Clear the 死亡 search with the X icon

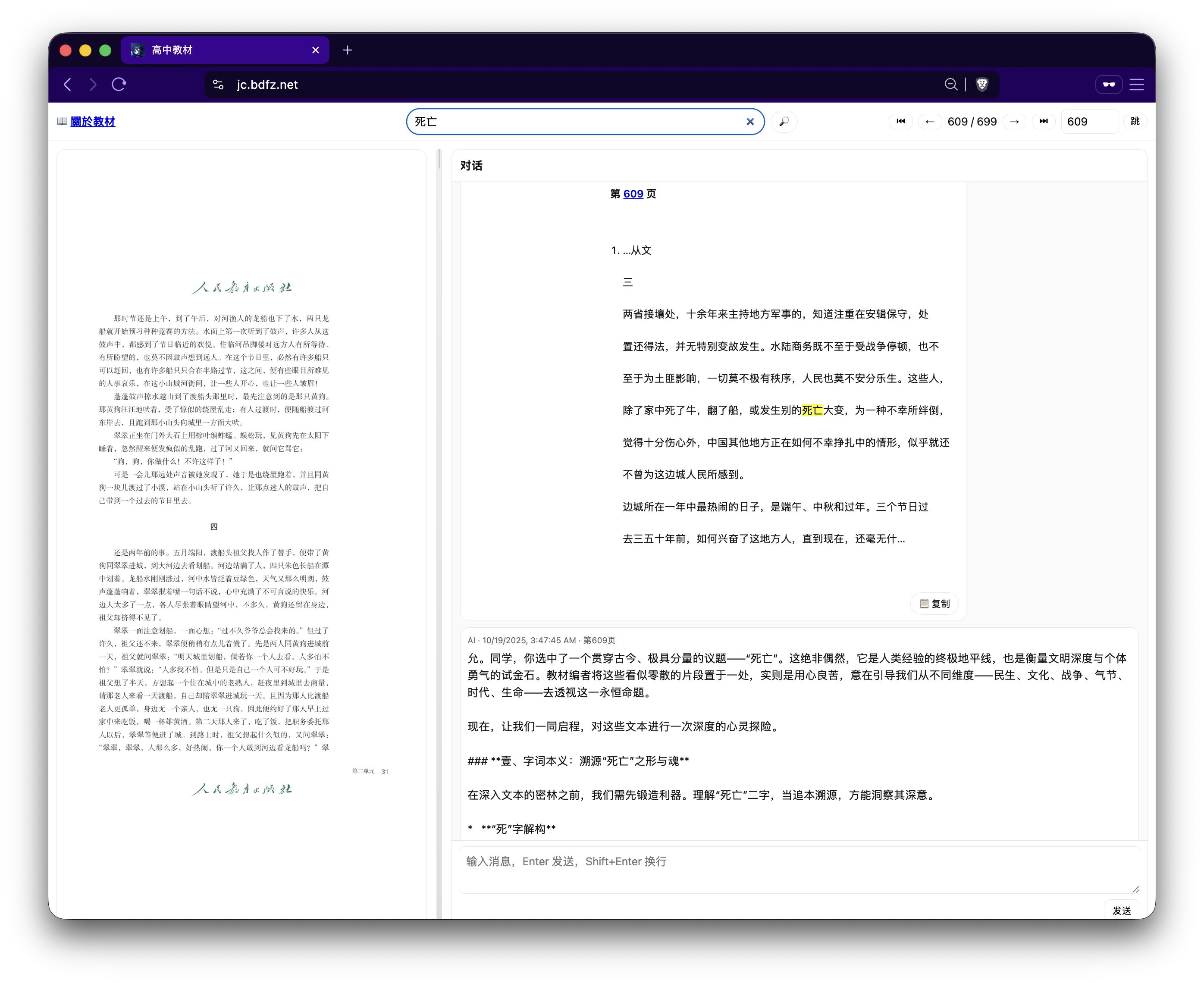pyautogui.click(x=750, y=121)
